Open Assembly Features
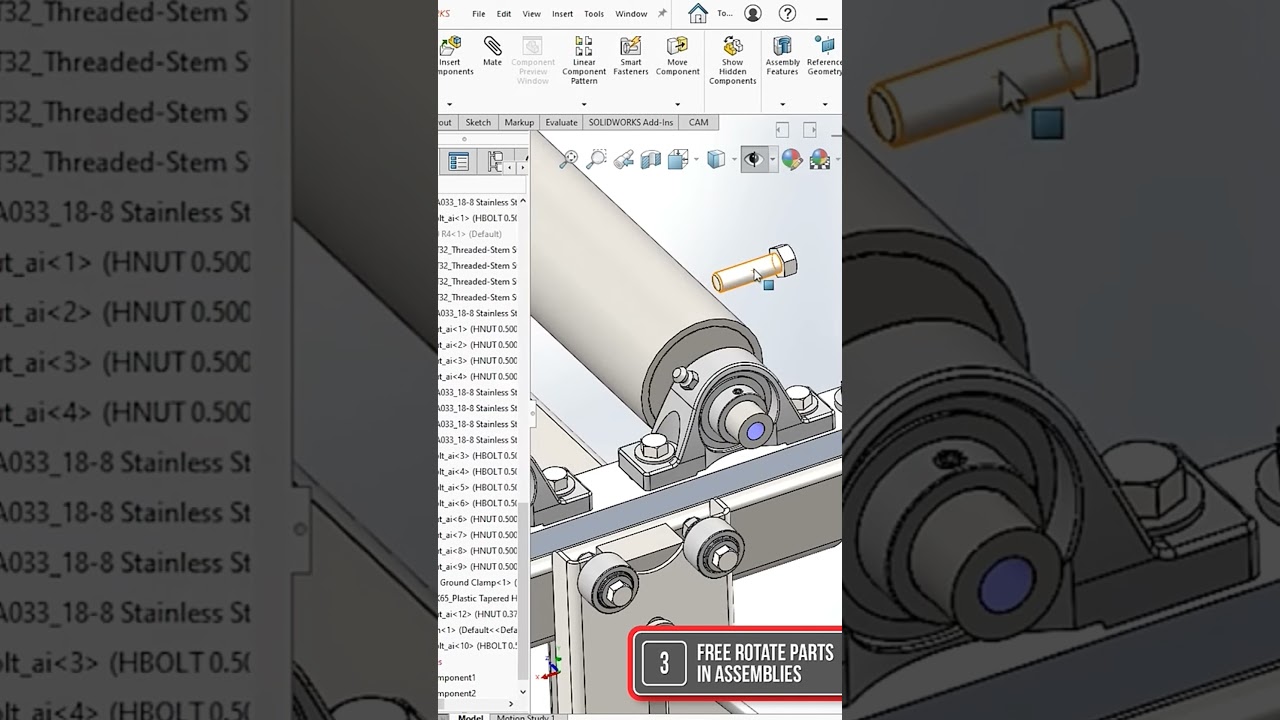This screenshot has height=720, width=1280. click(782, 56)
